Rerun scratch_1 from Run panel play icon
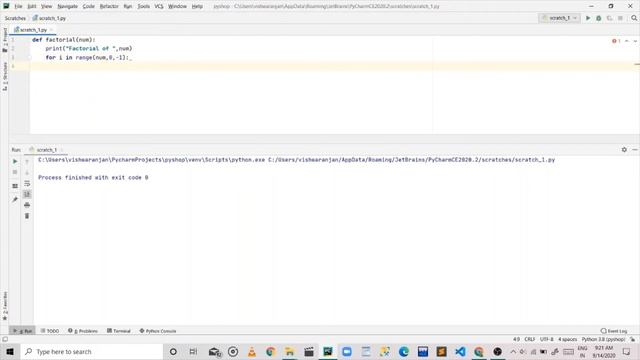This screenshot has width=640, height=360. coord(15,161)
